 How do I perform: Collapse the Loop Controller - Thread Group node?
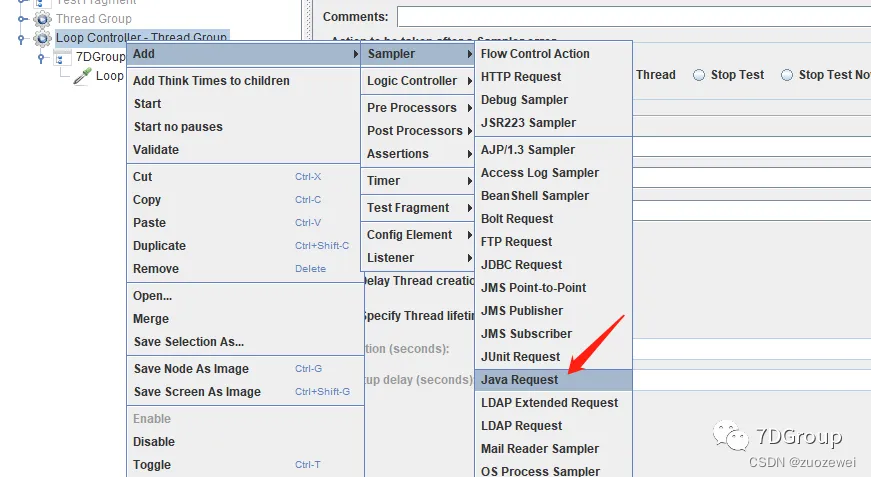(x=22, y=39)
